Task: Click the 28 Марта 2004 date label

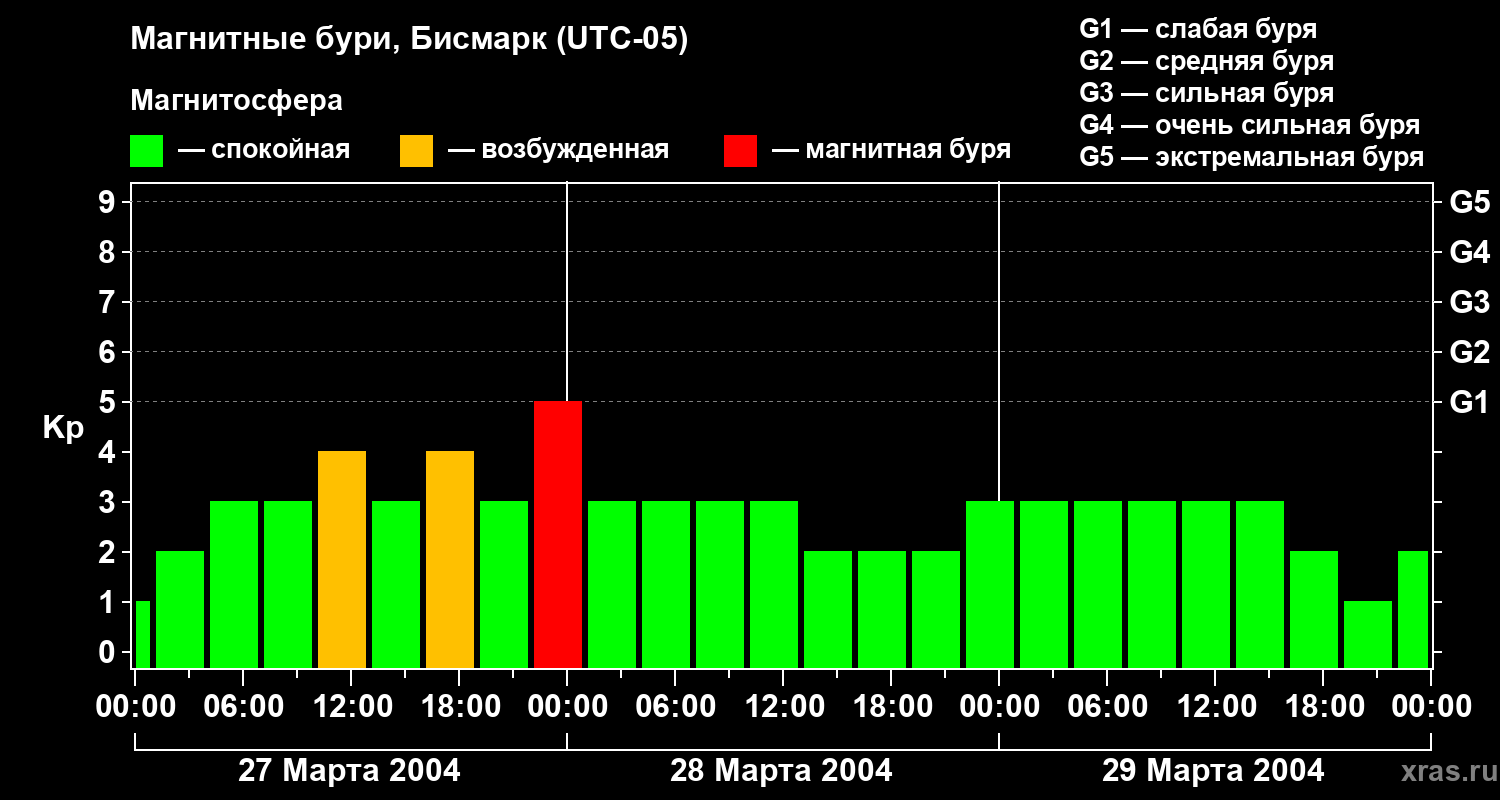Action: (x=781, y=771)
